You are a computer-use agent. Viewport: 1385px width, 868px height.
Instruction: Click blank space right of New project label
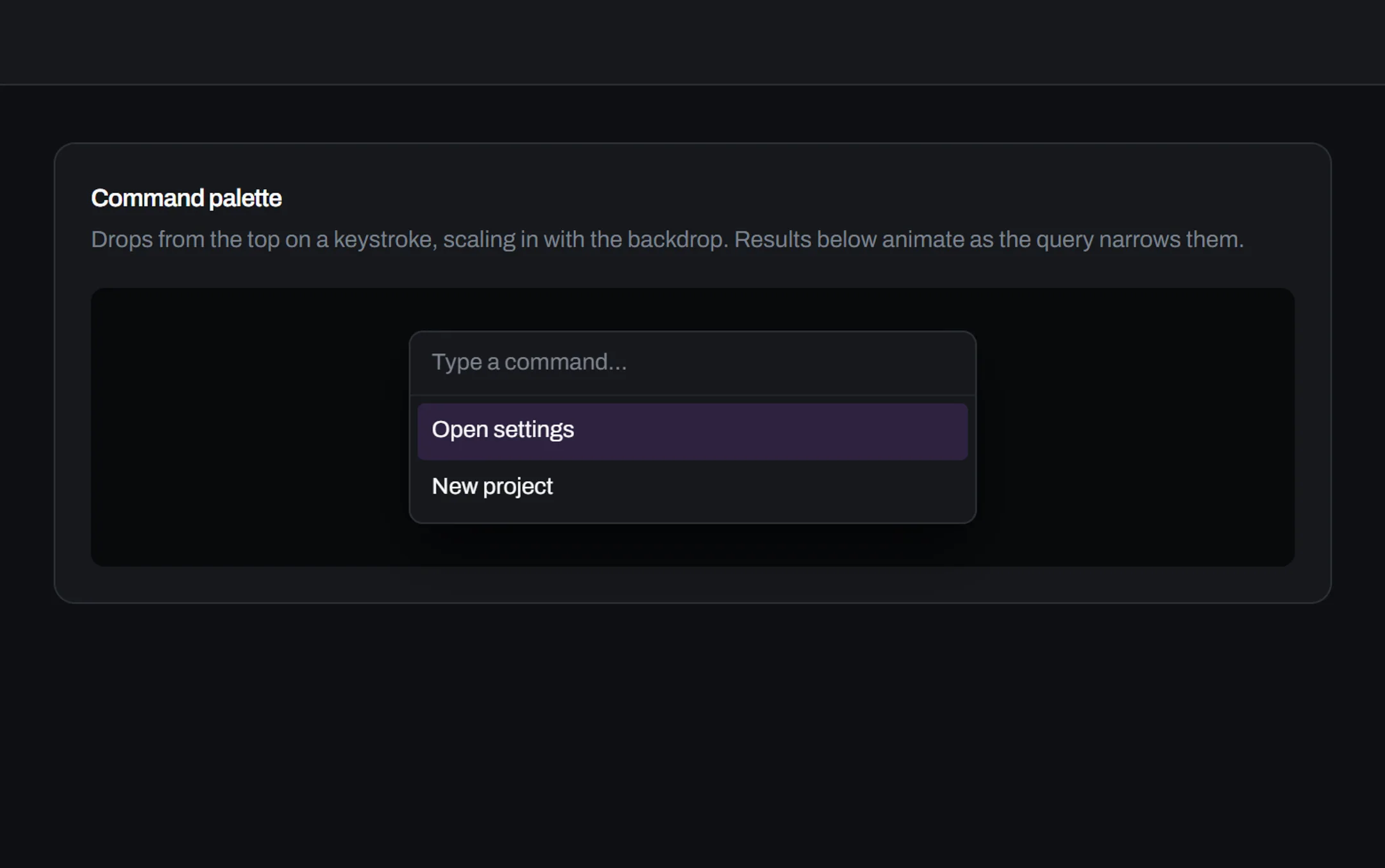point(760,487)
